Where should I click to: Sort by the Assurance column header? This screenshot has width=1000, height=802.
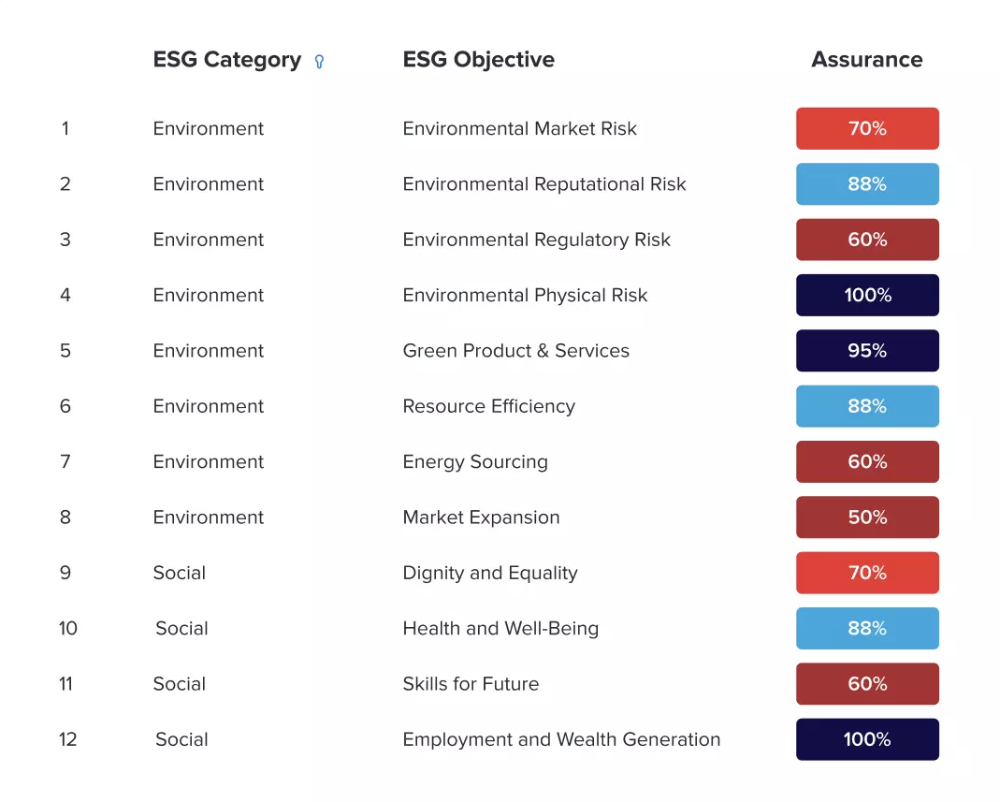click(866, 59)
